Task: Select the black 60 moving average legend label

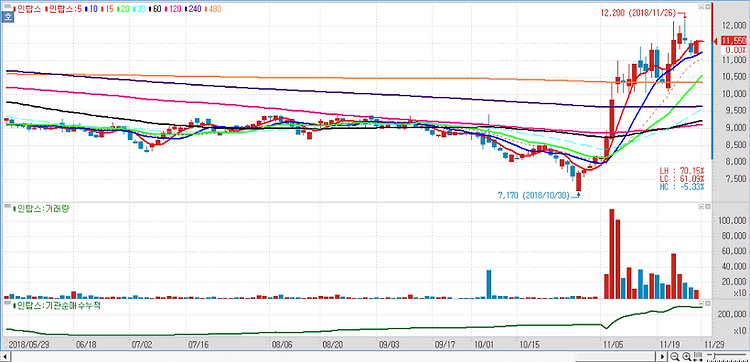Action: pos(157,9)
